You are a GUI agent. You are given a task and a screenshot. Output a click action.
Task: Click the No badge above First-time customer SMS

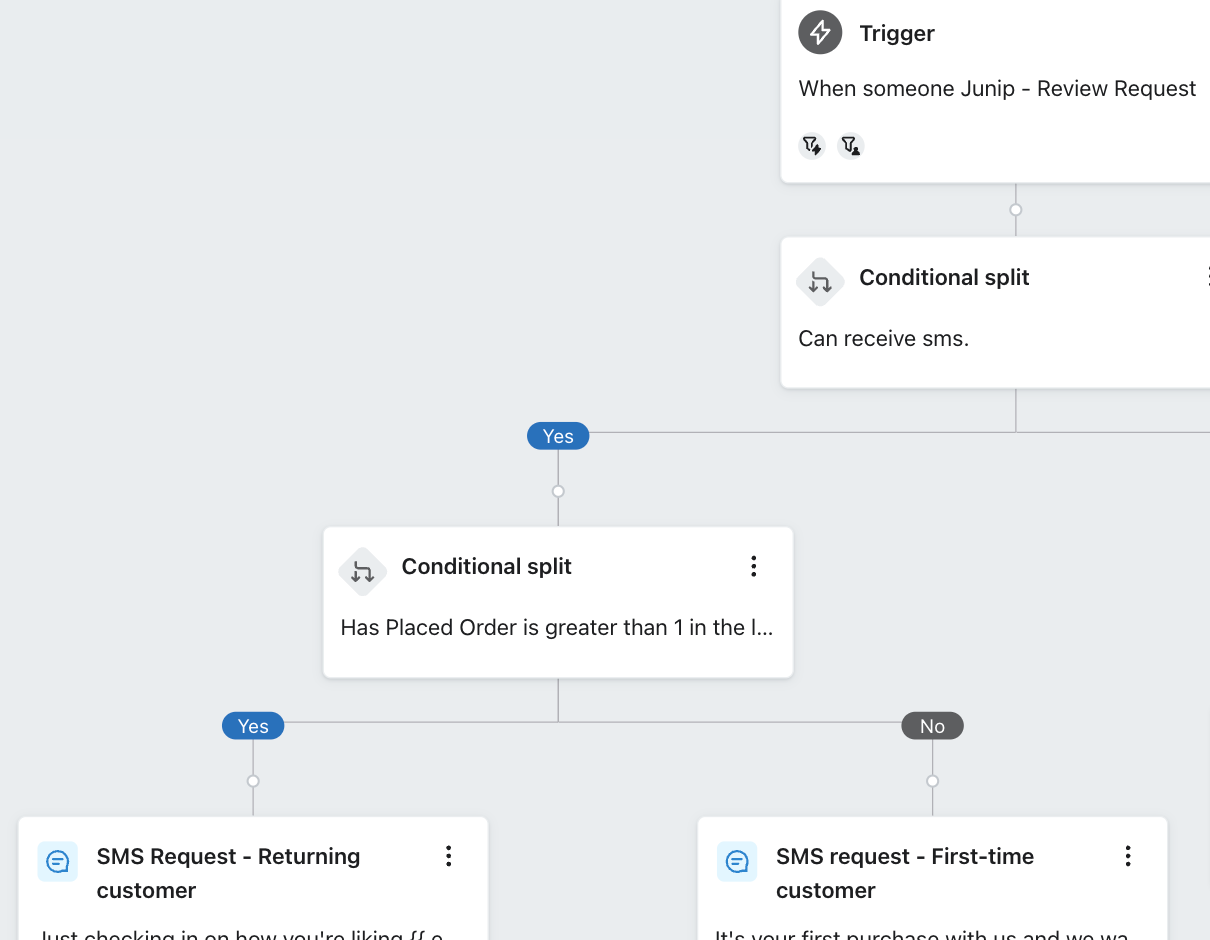(x=932, y=726)
